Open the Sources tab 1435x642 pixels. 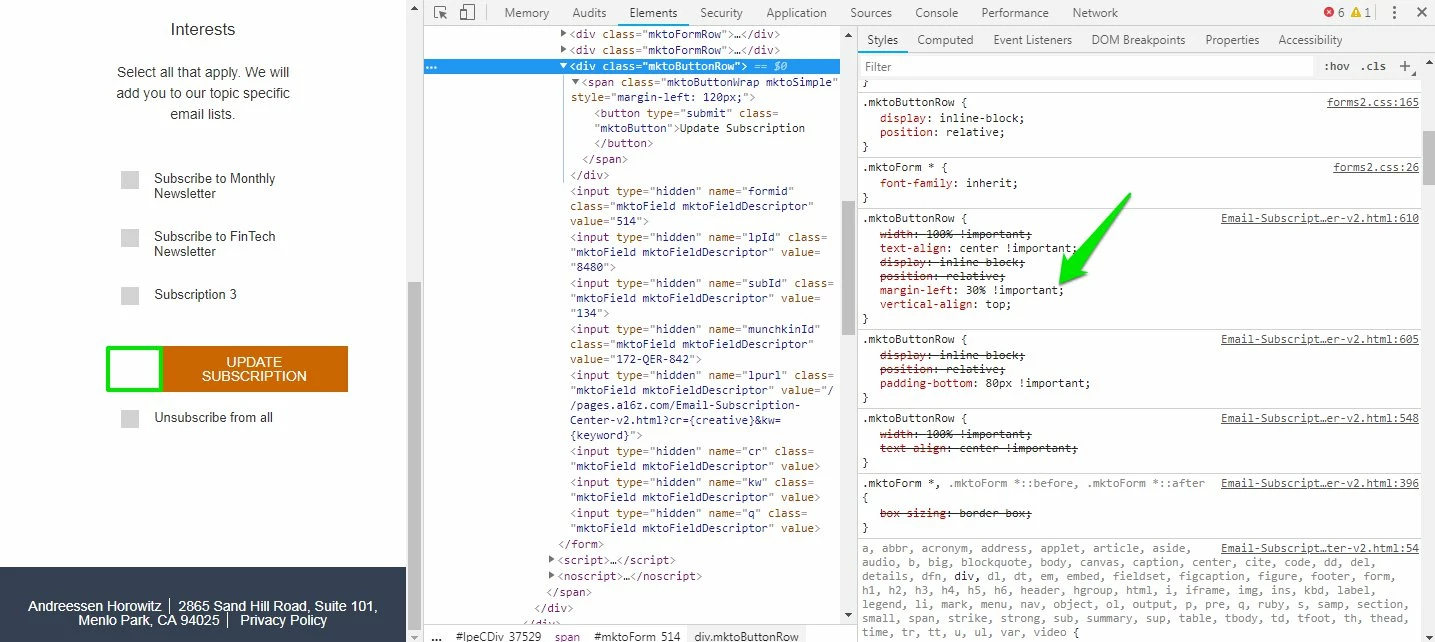[870, 13]
